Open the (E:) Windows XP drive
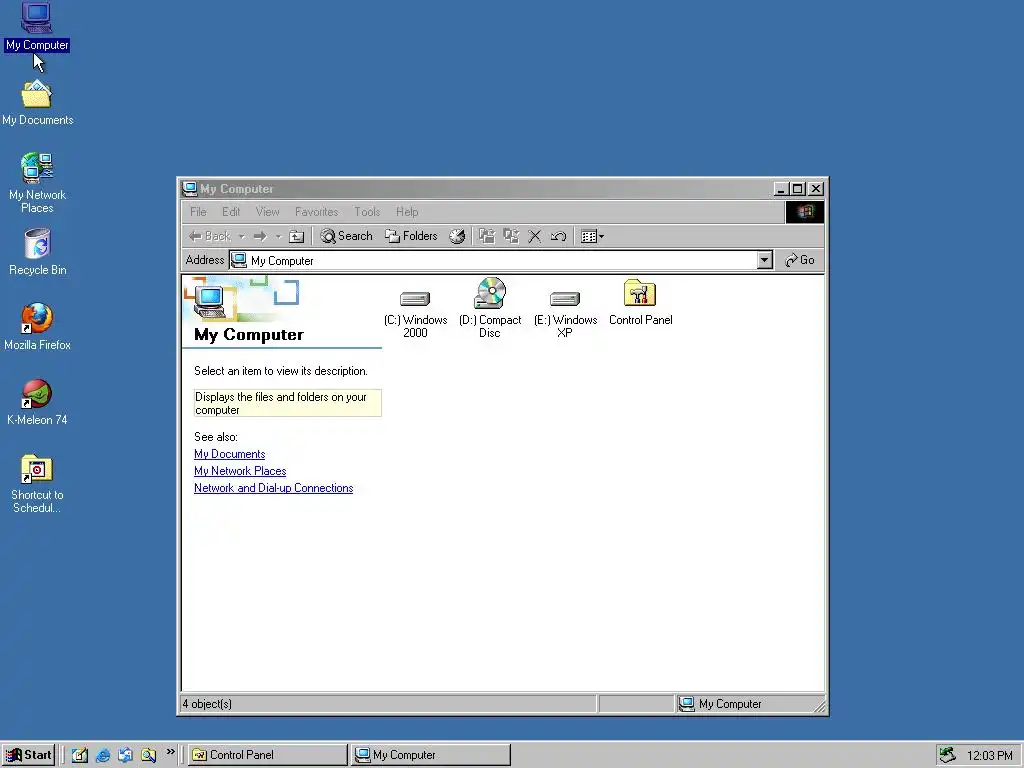 click(x=565, y=313)
